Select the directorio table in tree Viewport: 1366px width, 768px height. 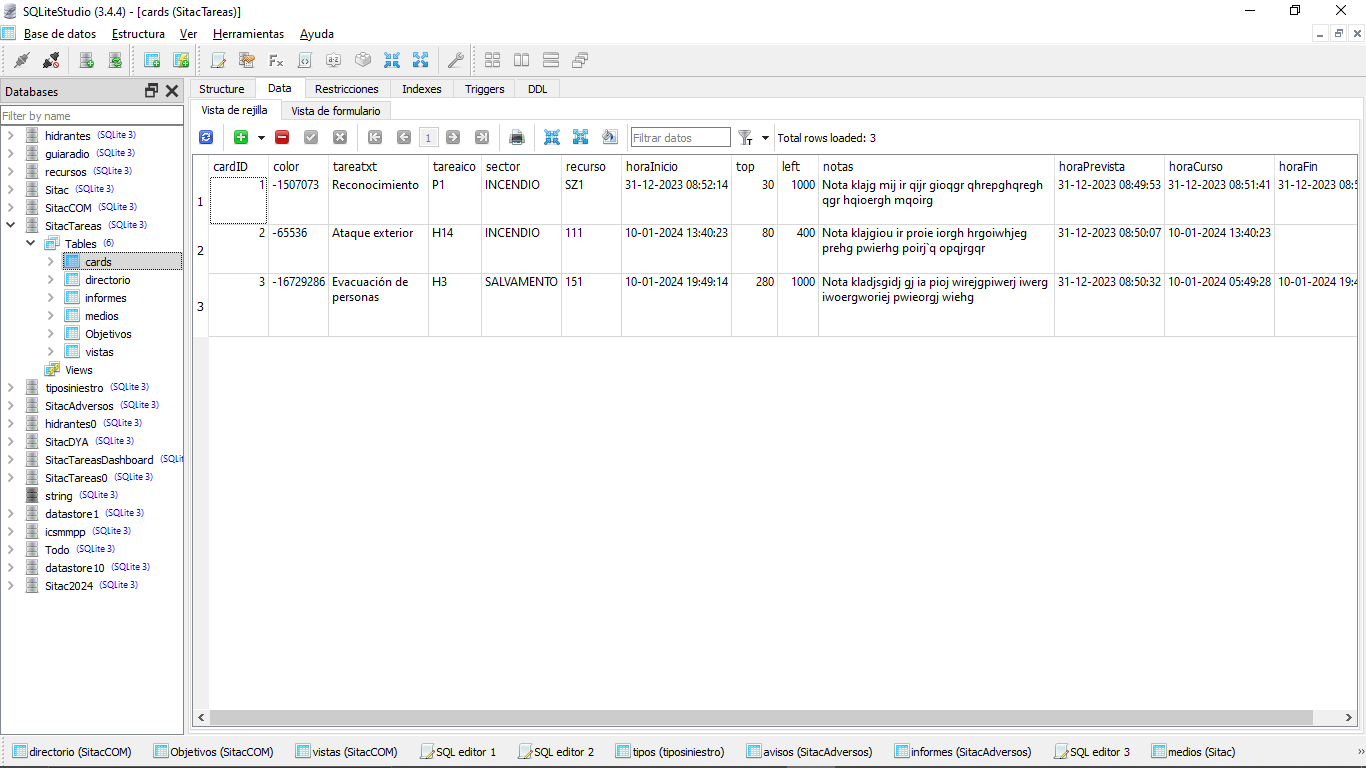(107, 280)
